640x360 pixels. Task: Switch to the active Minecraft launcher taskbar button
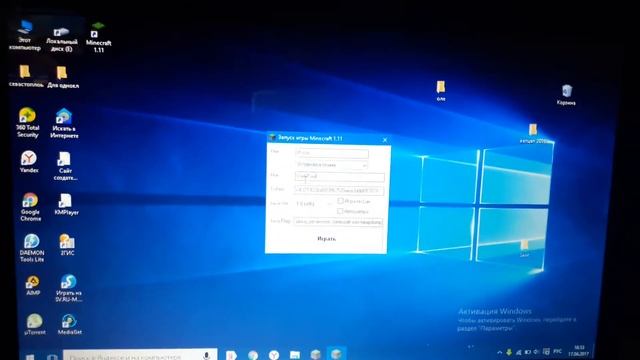[336, 353]
